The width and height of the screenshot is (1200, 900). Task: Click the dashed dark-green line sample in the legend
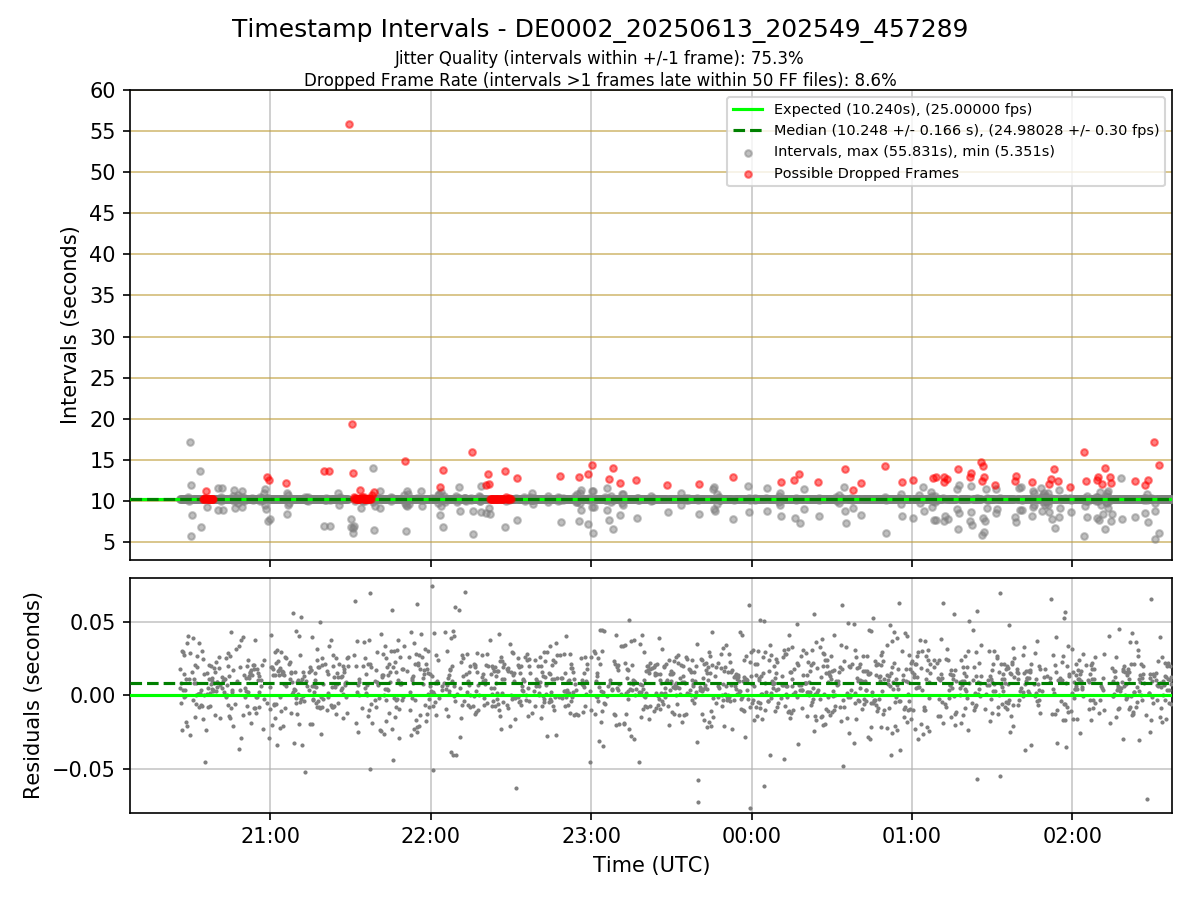pyautogui.click(x=749, y=130)
